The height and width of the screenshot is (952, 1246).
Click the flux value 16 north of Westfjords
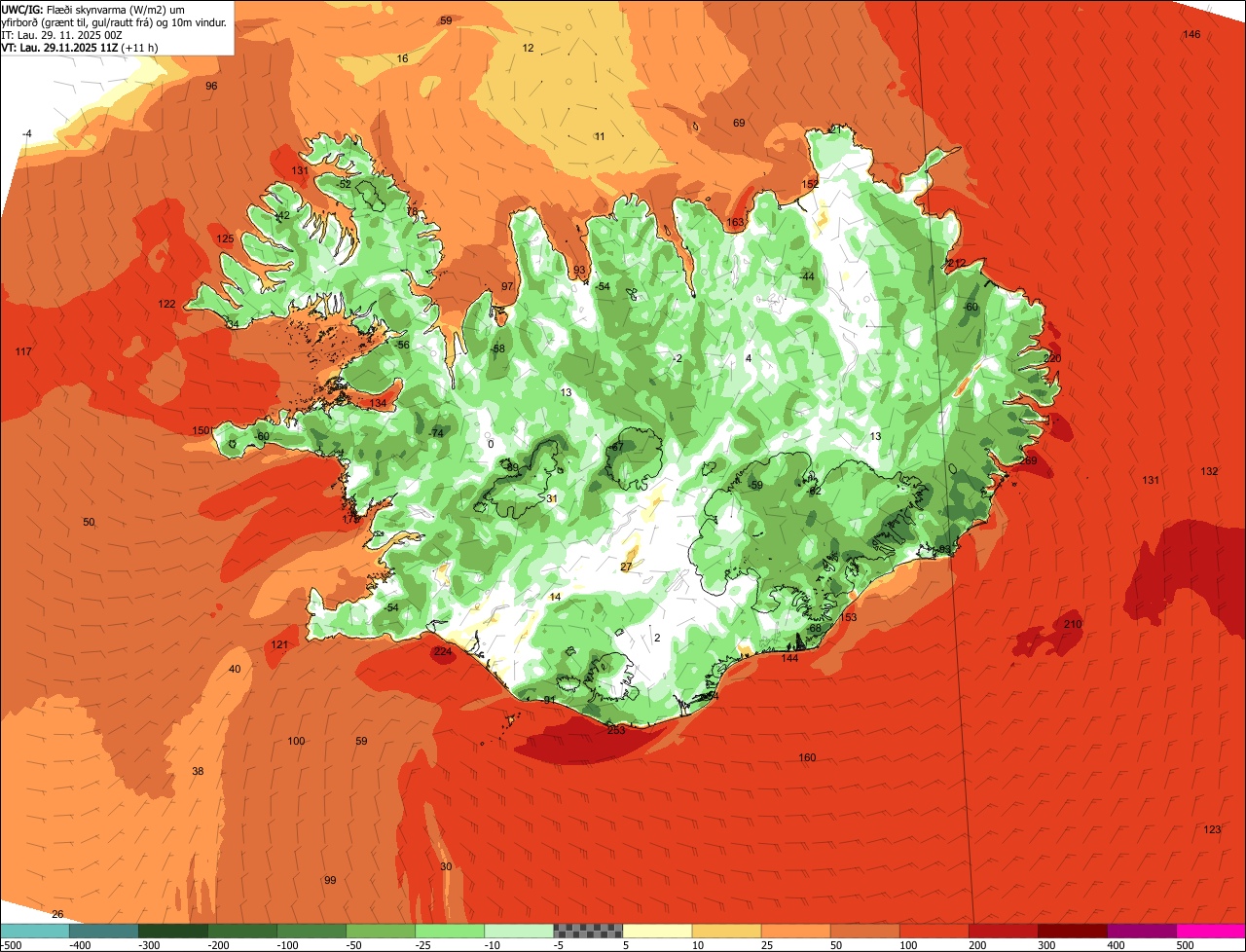402,59
